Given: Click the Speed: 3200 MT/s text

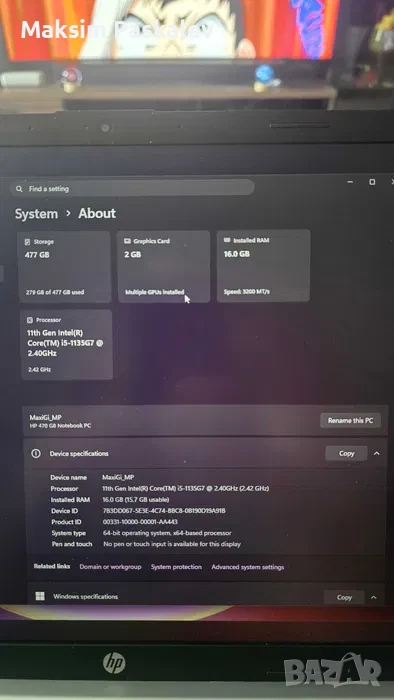Looking at the screenshot, I should (246, 292).
